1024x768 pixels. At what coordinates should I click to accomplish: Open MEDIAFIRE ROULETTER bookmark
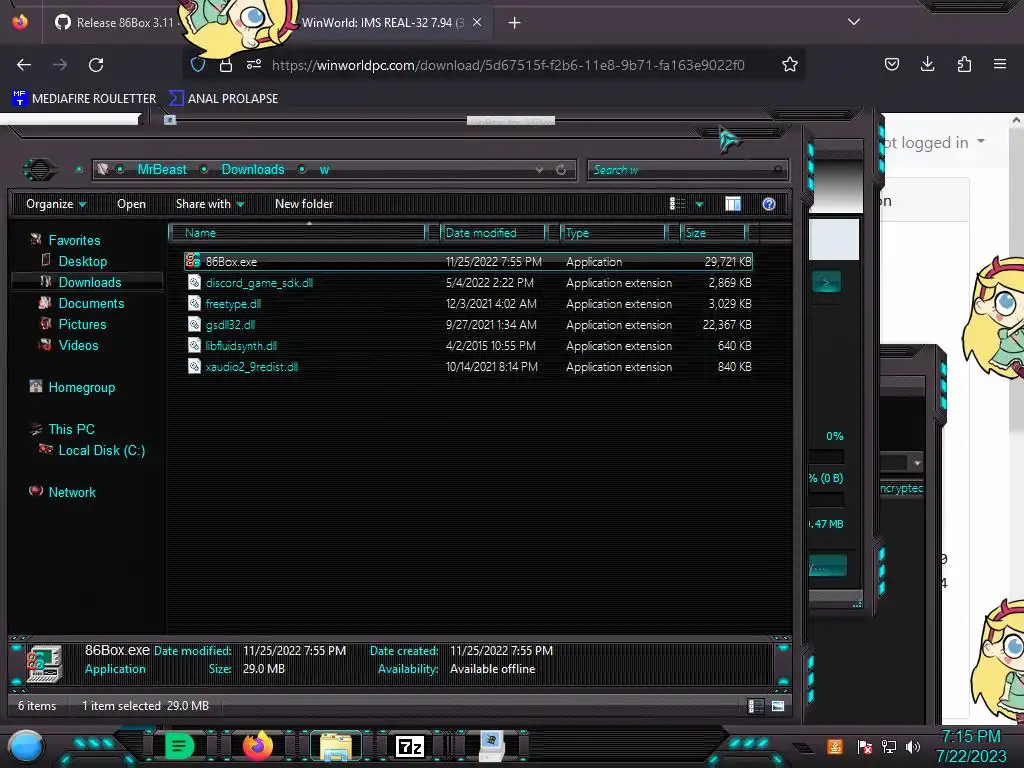point(84,99)
